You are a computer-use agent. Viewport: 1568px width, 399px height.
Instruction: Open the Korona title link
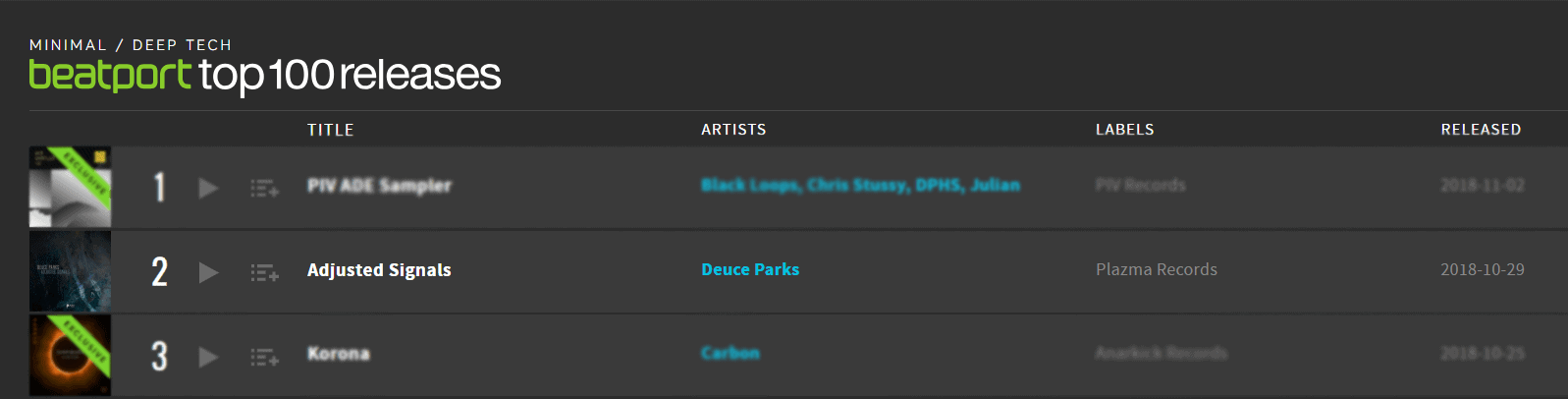click(339, 354)
